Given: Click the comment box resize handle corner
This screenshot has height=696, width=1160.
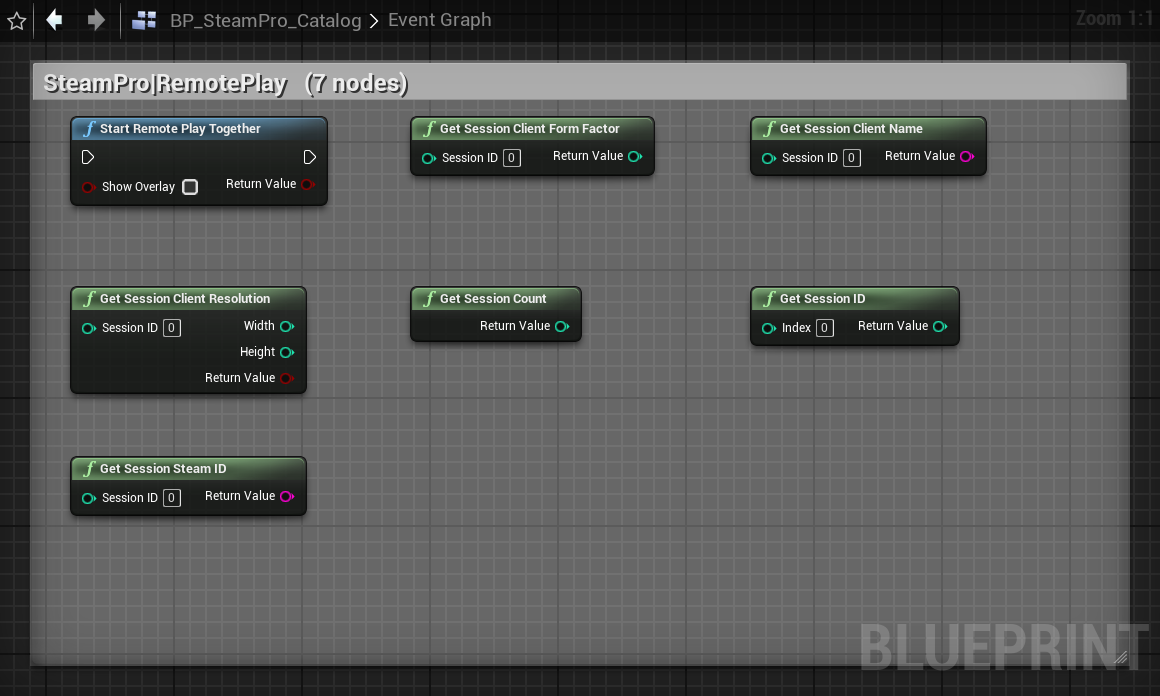Looking at the screenshot, I should coord(1121,657).
